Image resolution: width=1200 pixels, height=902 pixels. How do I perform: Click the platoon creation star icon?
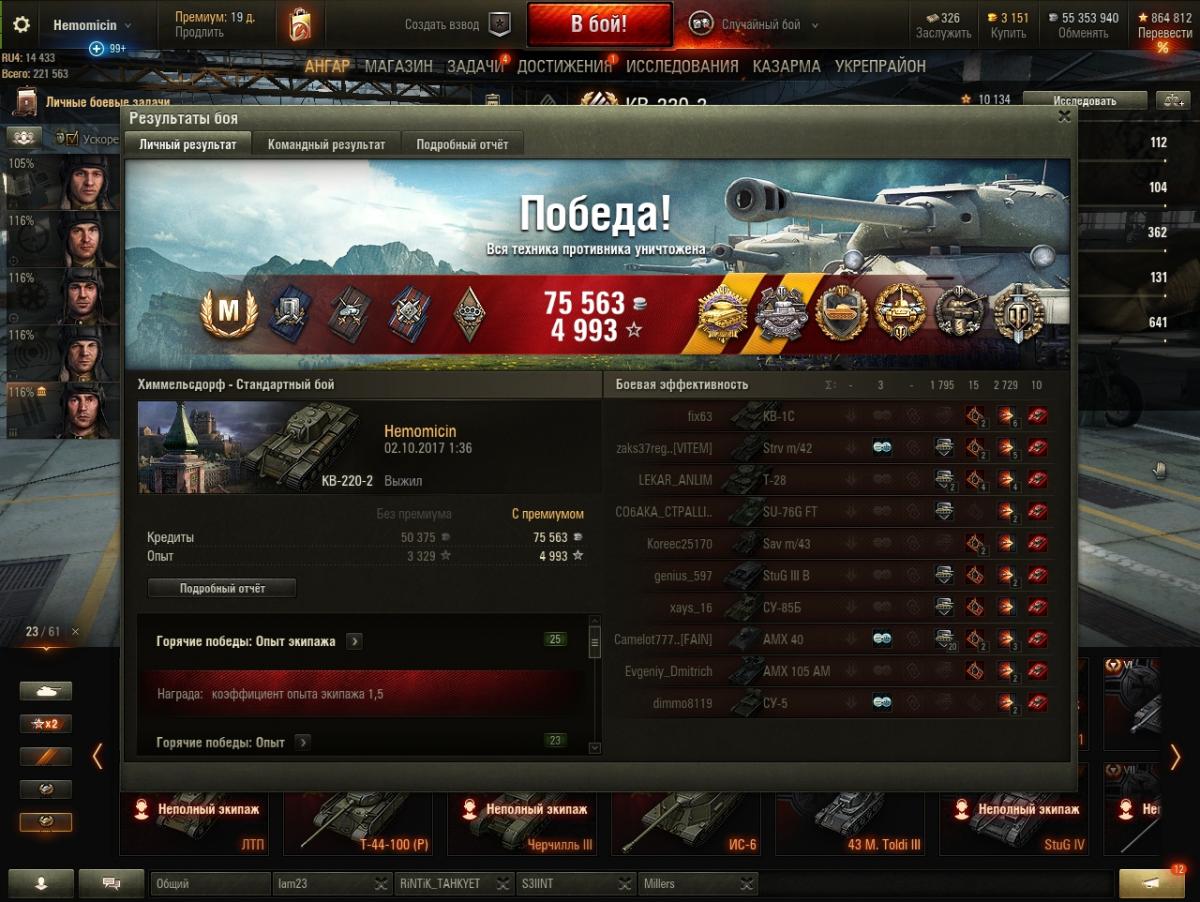click(x=499, y=25)
